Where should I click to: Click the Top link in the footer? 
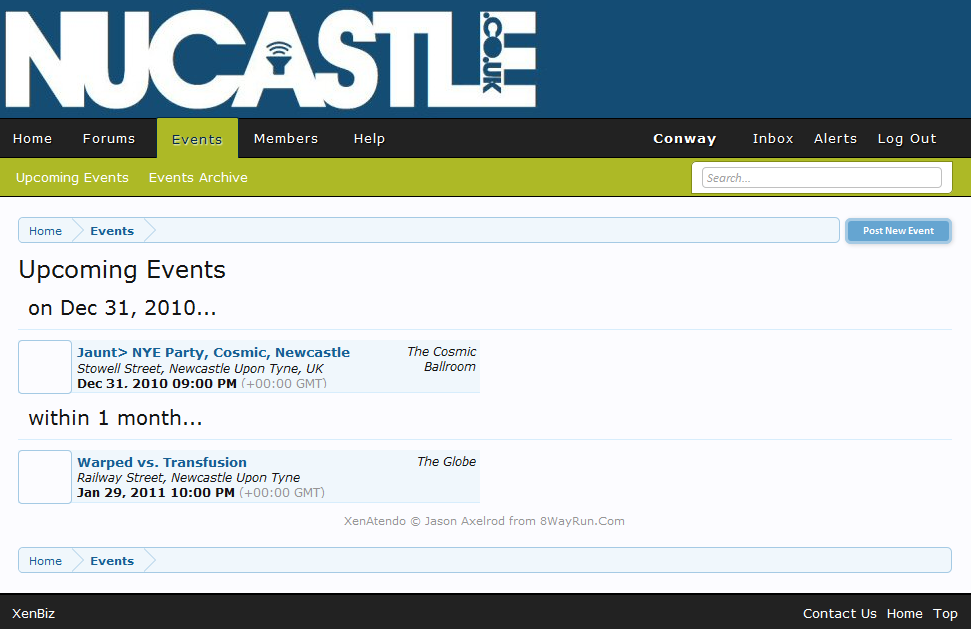click(x=945, y=614)
